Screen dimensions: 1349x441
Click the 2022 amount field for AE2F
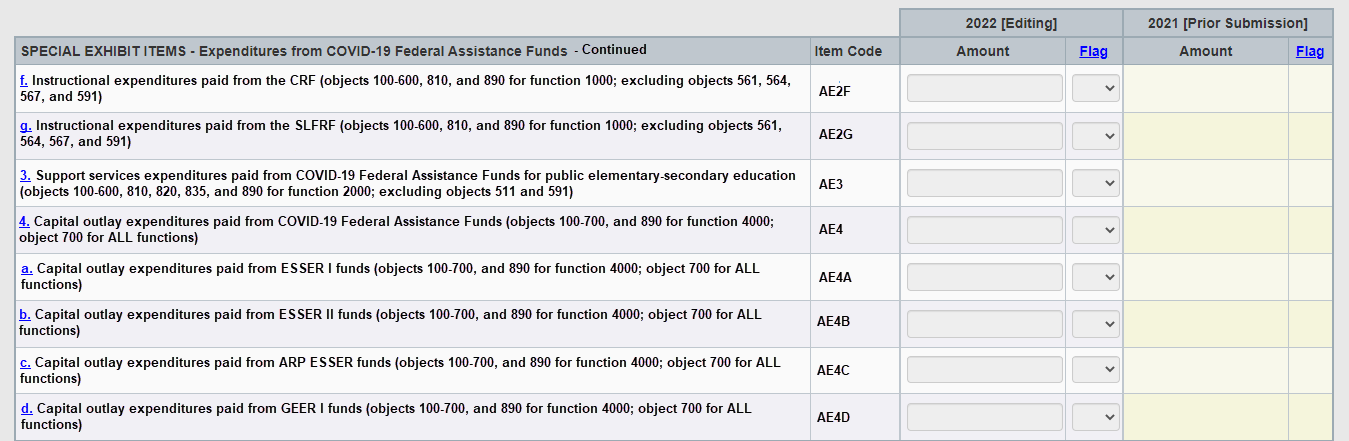[x=984, y=89]
